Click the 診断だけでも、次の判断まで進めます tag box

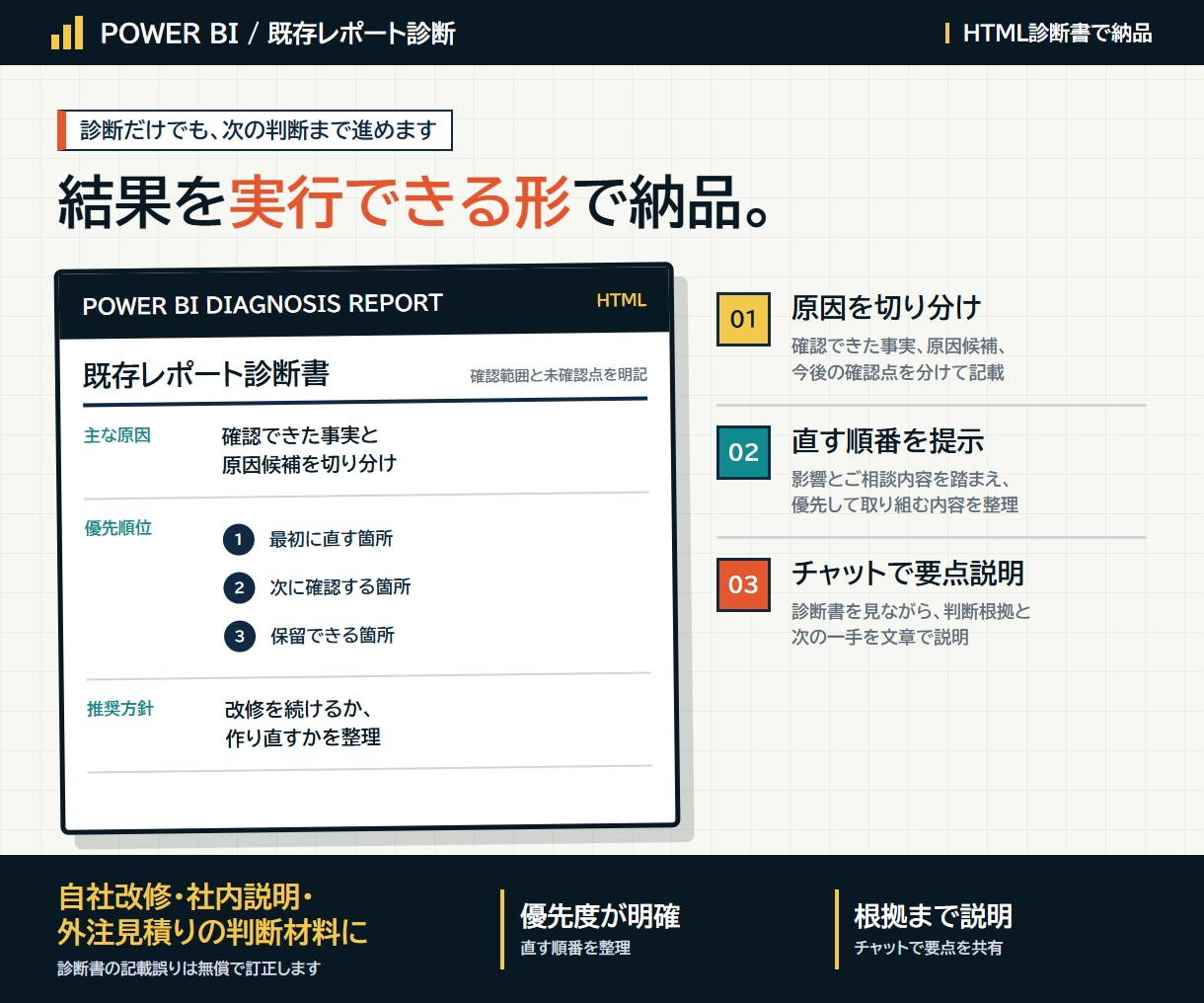255,130
